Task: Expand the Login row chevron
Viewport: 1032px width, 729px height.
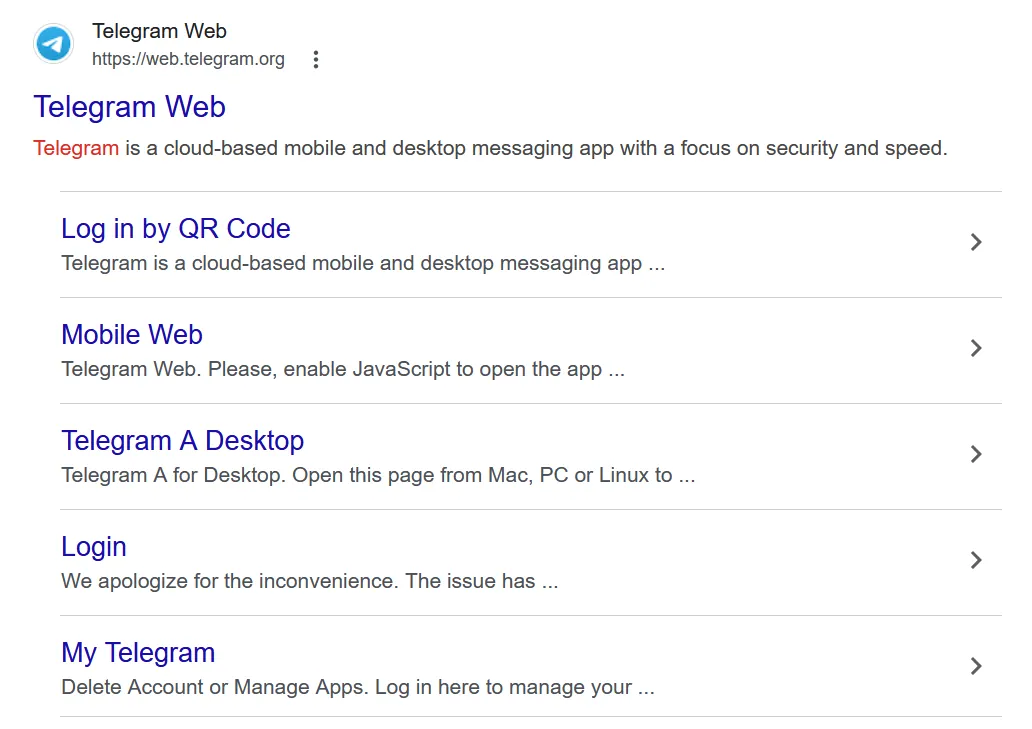Action: 976,560
